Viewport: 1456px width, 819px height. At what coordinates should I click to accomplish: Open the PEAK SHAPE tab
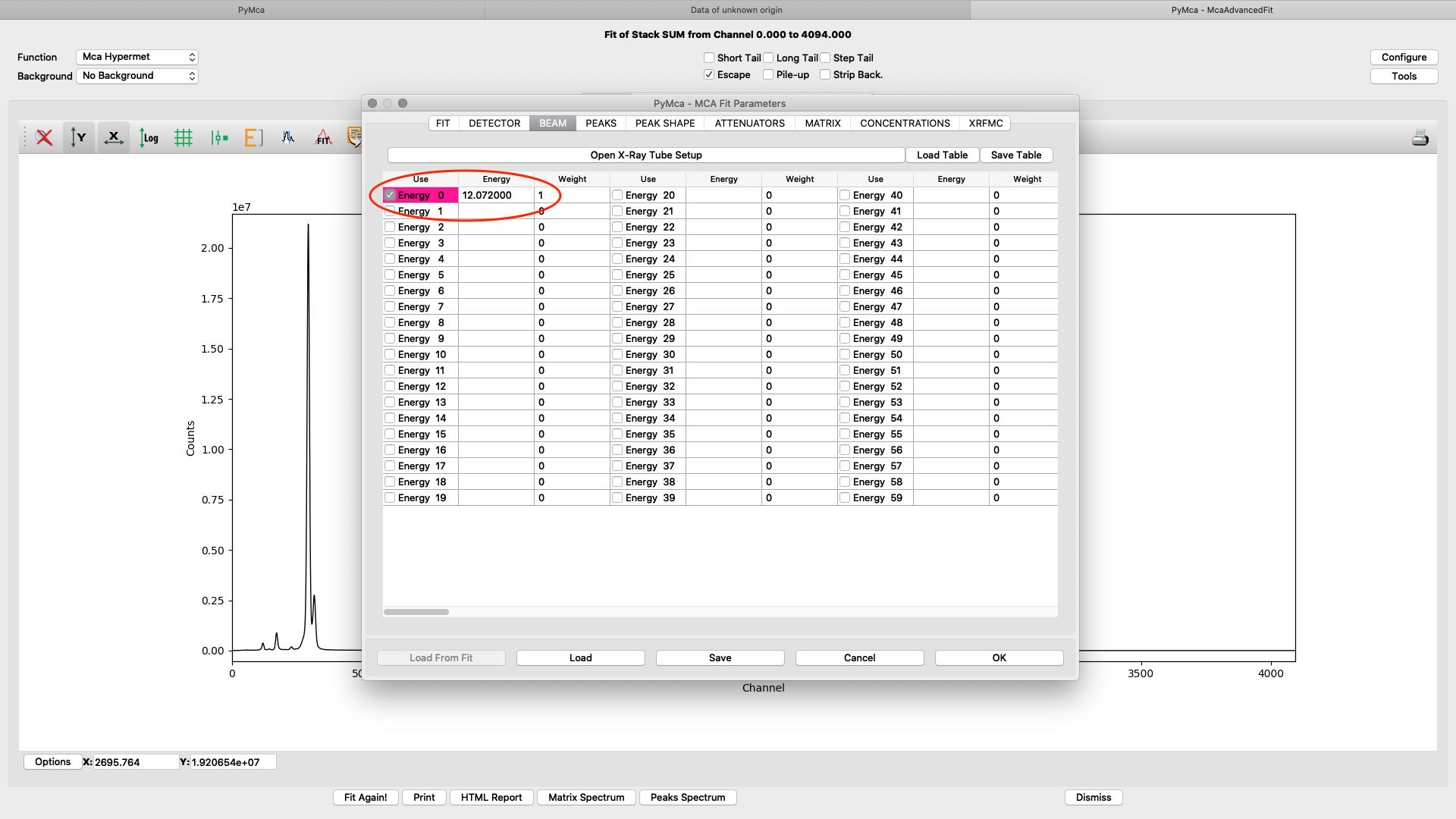[x=665, y=123]
